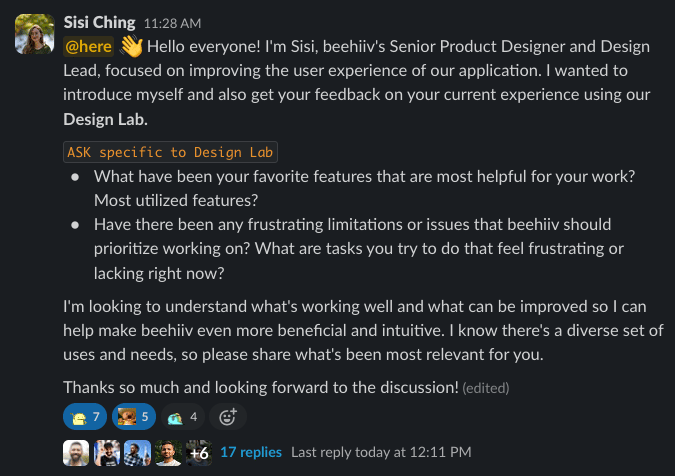Click the @here mention tag
The height and width of the screenshot is (476, 675).
click(88, 46)
